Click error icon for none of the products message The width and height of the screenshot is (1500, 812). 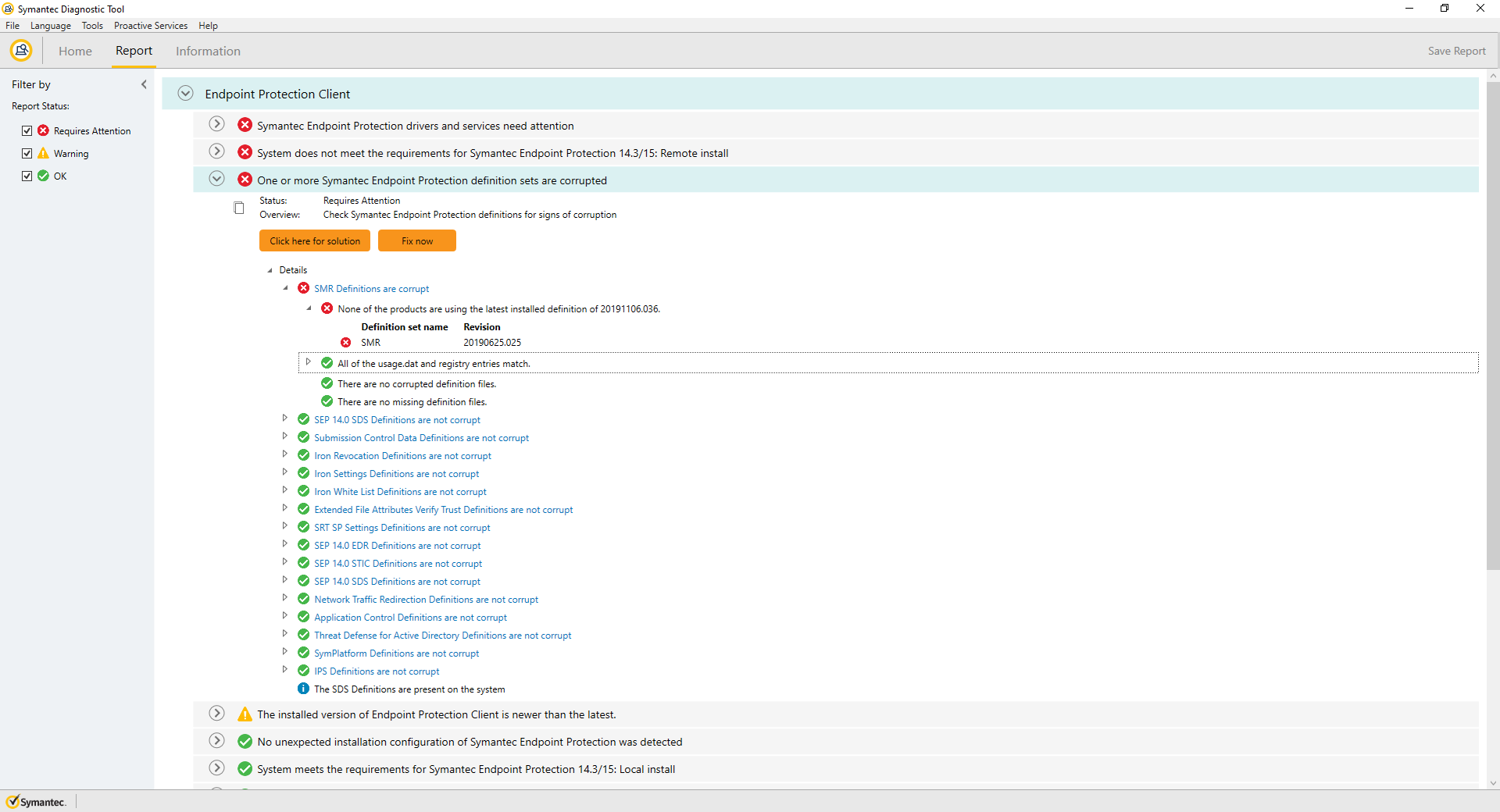coord(327,308)
